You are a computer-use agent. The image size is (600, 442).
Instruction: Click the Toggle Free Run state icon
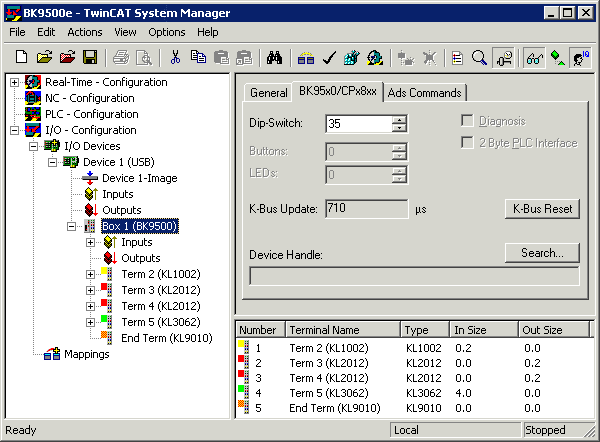[504, 58]
